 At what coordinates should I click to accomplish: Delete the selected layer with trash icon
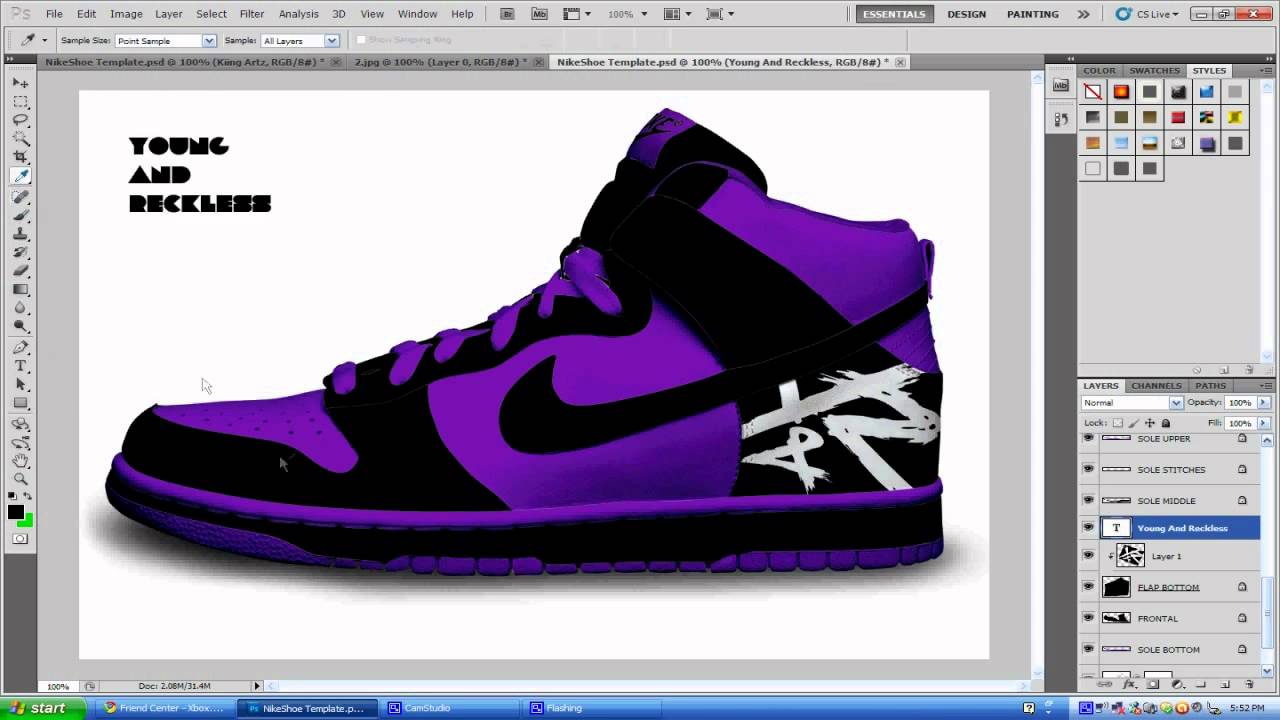coord(1249,685)
